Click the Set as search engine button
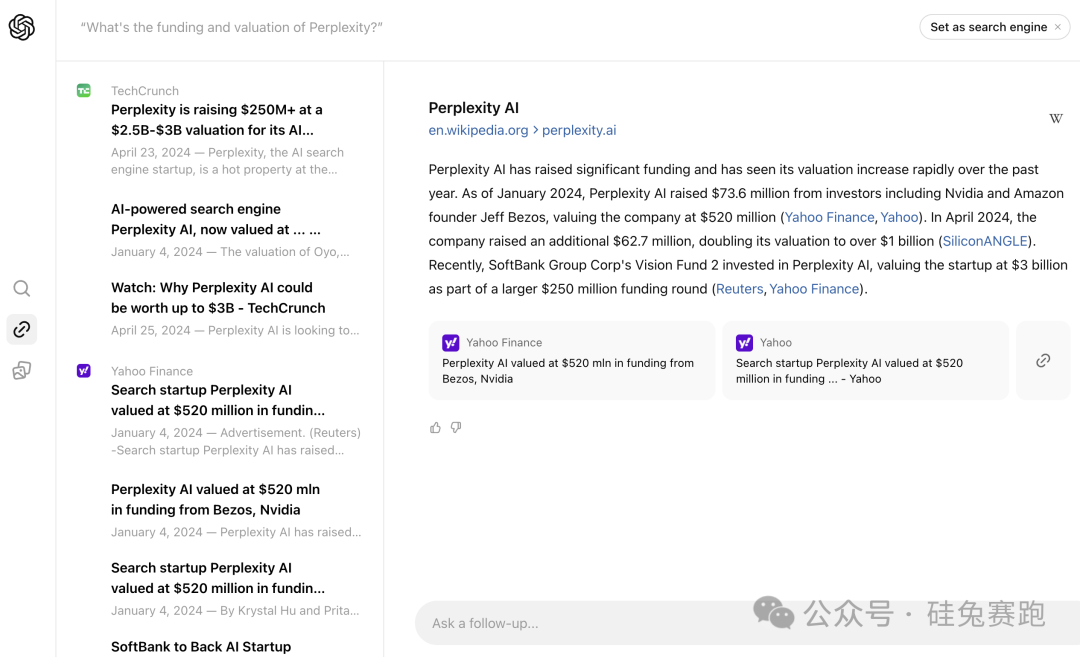Image resolution: width=1080 pixels, height=657 pixels. click(x=988, y=27)
